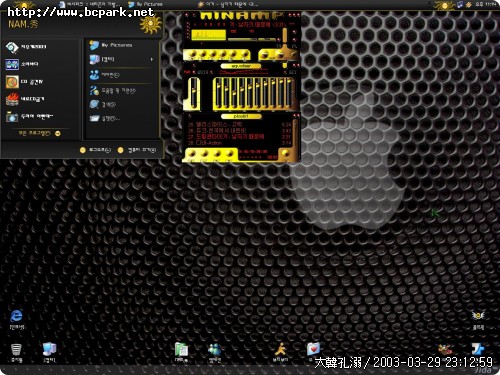Click the Winamp visualization display
The width and height of the screenshot is (500, 375).
point(209,35)
